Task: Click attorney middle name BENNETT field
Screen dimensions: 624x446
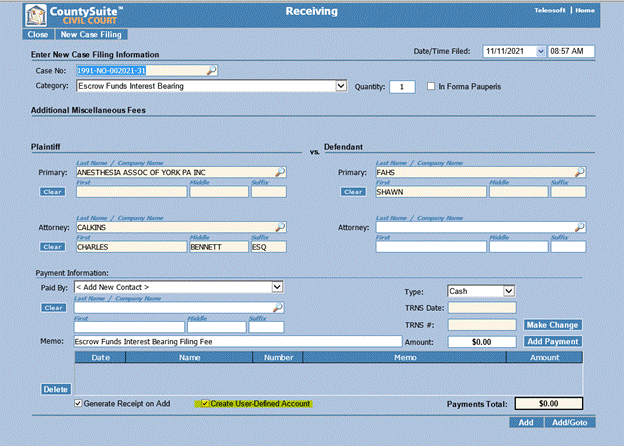Action: [219, 247]
